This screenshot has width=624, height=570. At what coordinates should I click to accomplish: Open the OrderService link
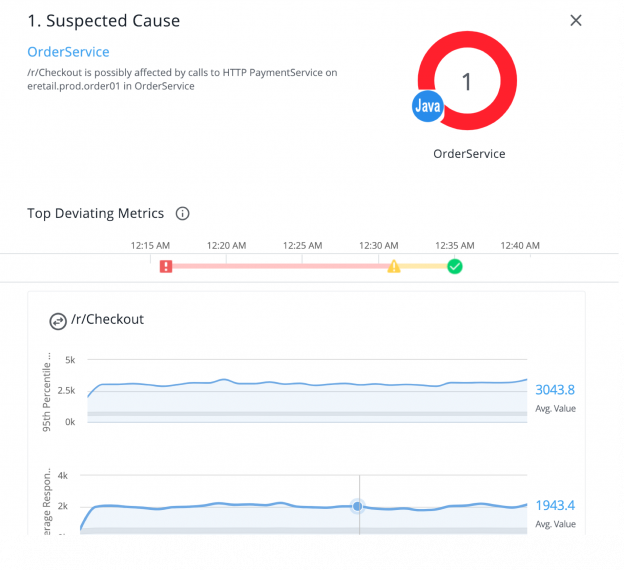(68, 52)
